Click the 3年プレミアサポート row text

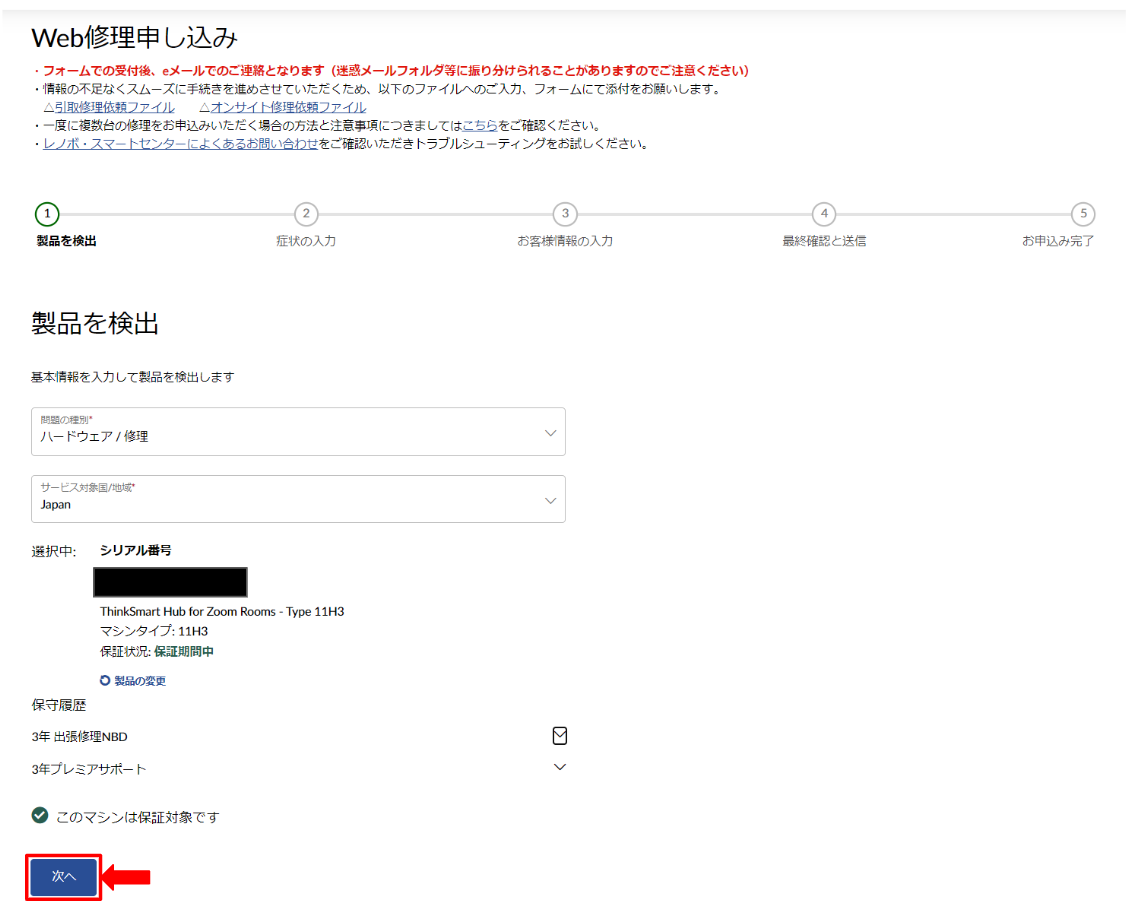[x=89, y=769]
